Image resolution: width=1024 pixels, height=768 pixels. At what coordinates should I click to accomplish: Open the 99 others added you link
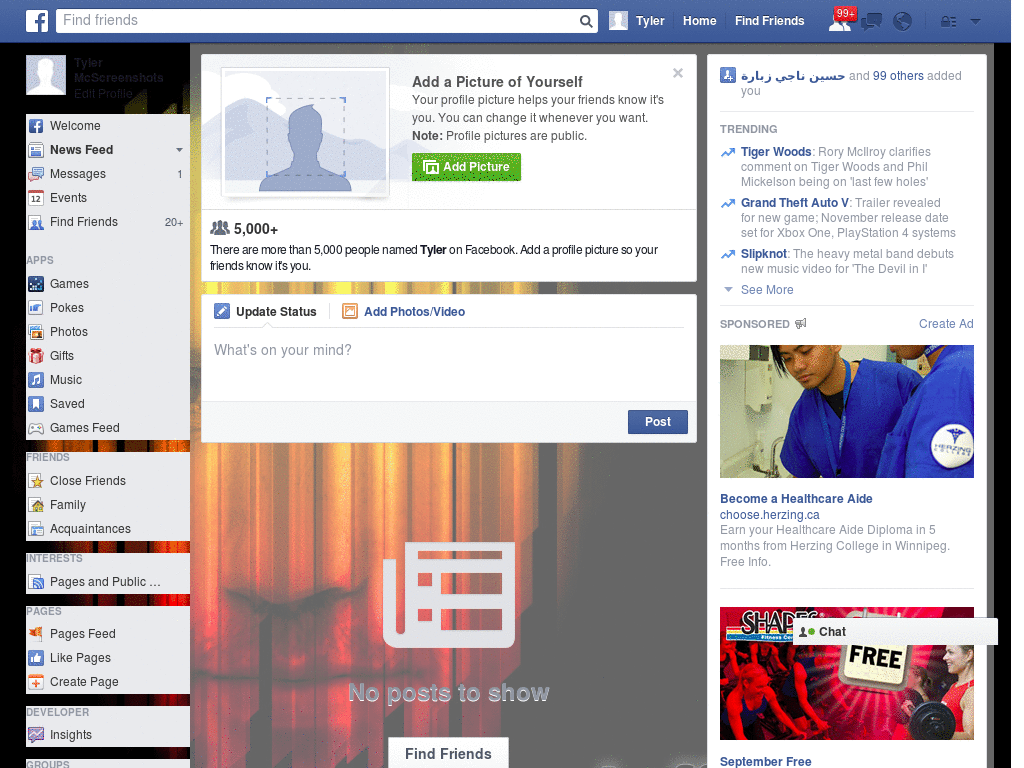[x=898, y=76]
